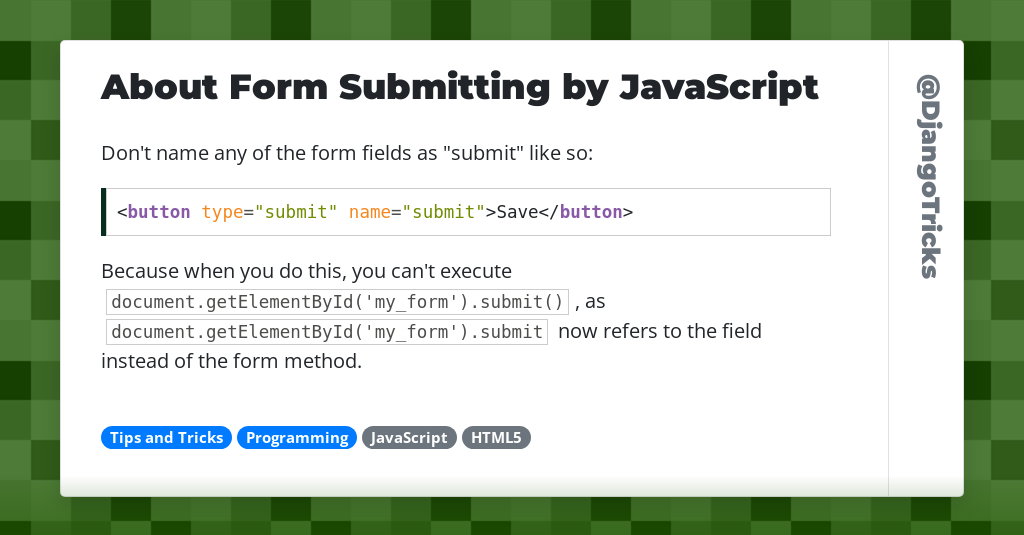This screenshot has height=535, width=1024.
Task: Click the "Don't name any of the form fields" sentence
Action: 347,154
